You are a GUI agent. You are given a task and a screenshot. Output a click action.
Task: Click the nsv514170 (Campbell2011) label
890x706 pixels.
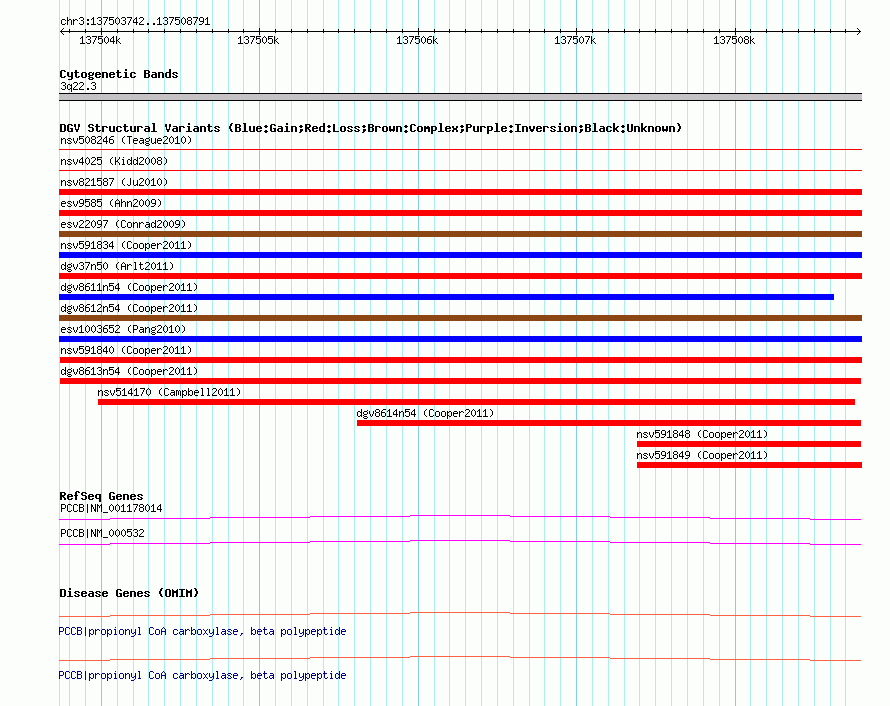pyautogui.click(x=169, y=392)
